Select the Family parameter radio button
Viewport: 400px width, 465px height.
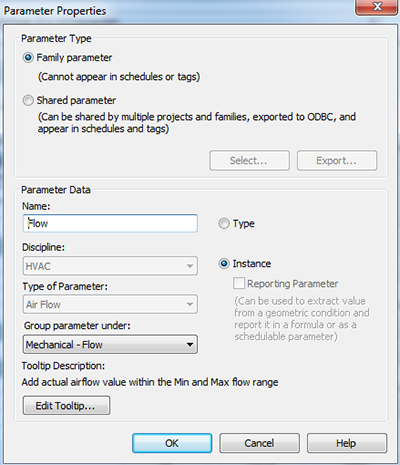[x=28, y=58]
